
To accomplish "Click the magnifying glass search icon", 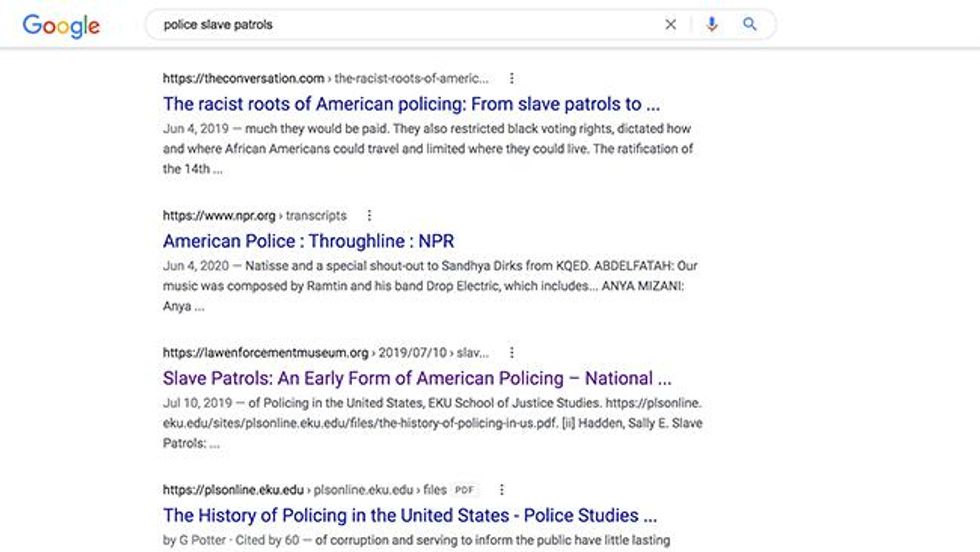I will [x=749, y=24].
